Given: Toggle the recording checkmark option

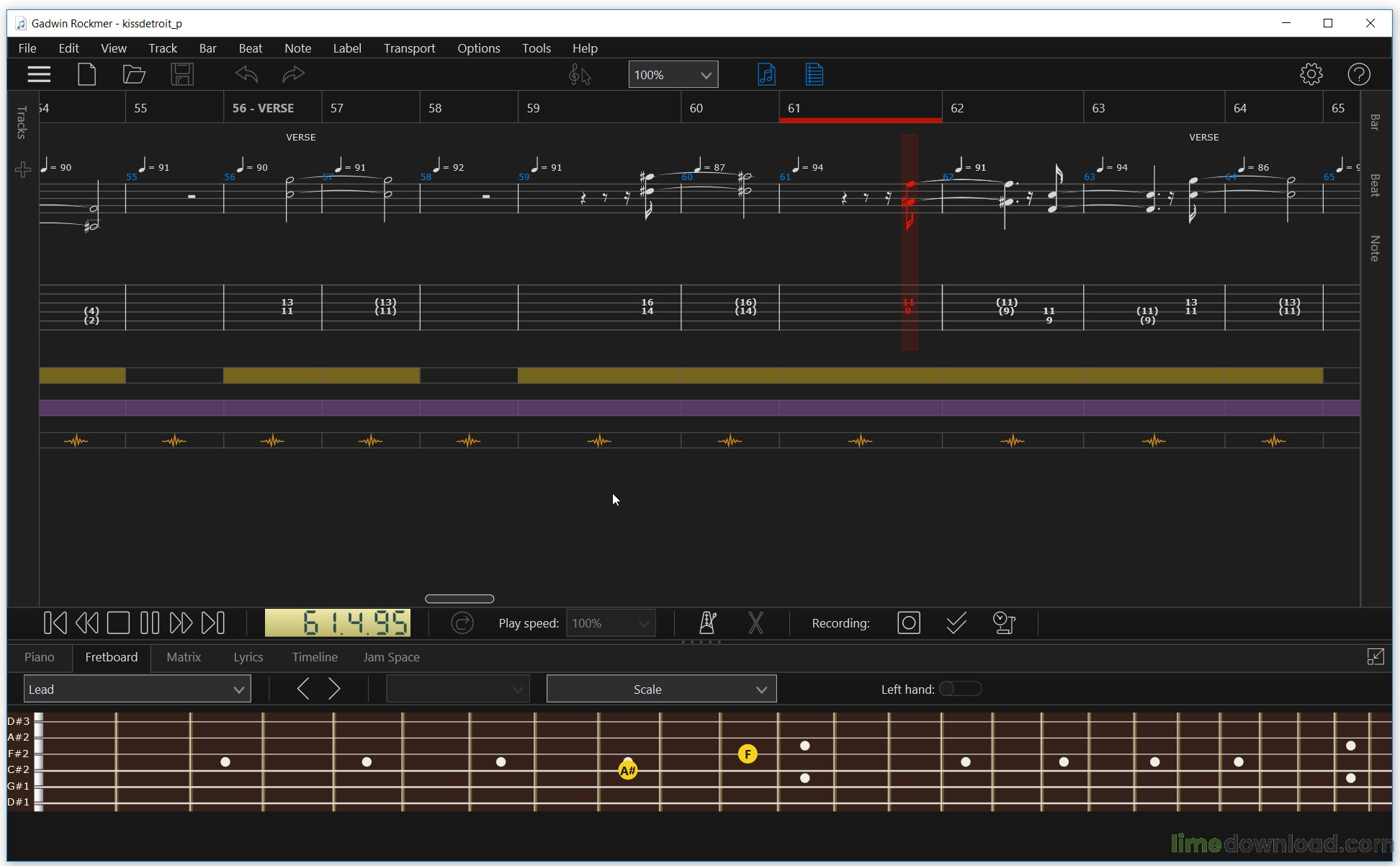Looking at the screenshot, I should pyautogui.click(x=956, y=622).
